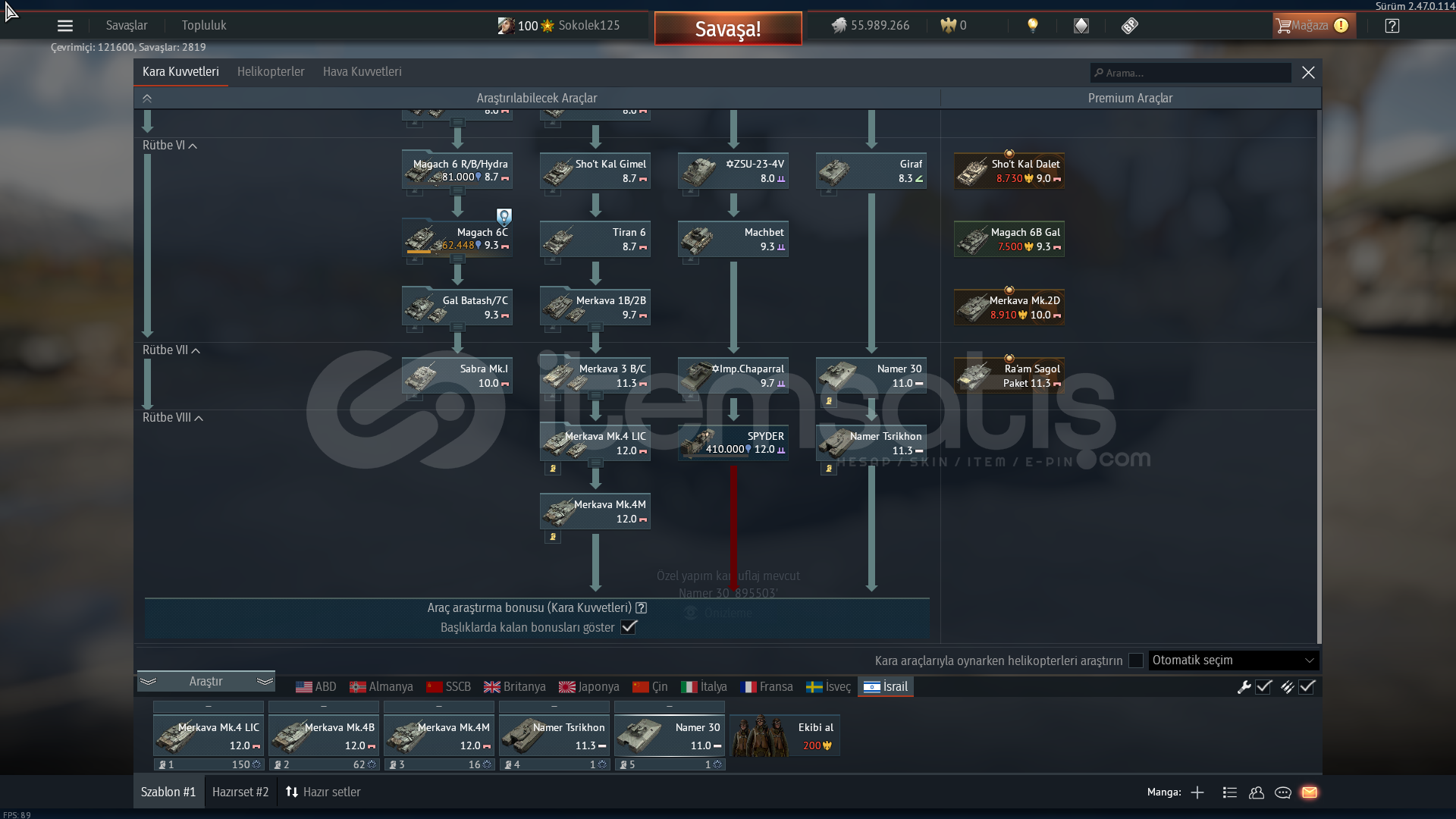The width and height of the screenshot is (1456, 819).
Task: Toggle auto-refill ammo checkbox
Action: pos(1307,687)
